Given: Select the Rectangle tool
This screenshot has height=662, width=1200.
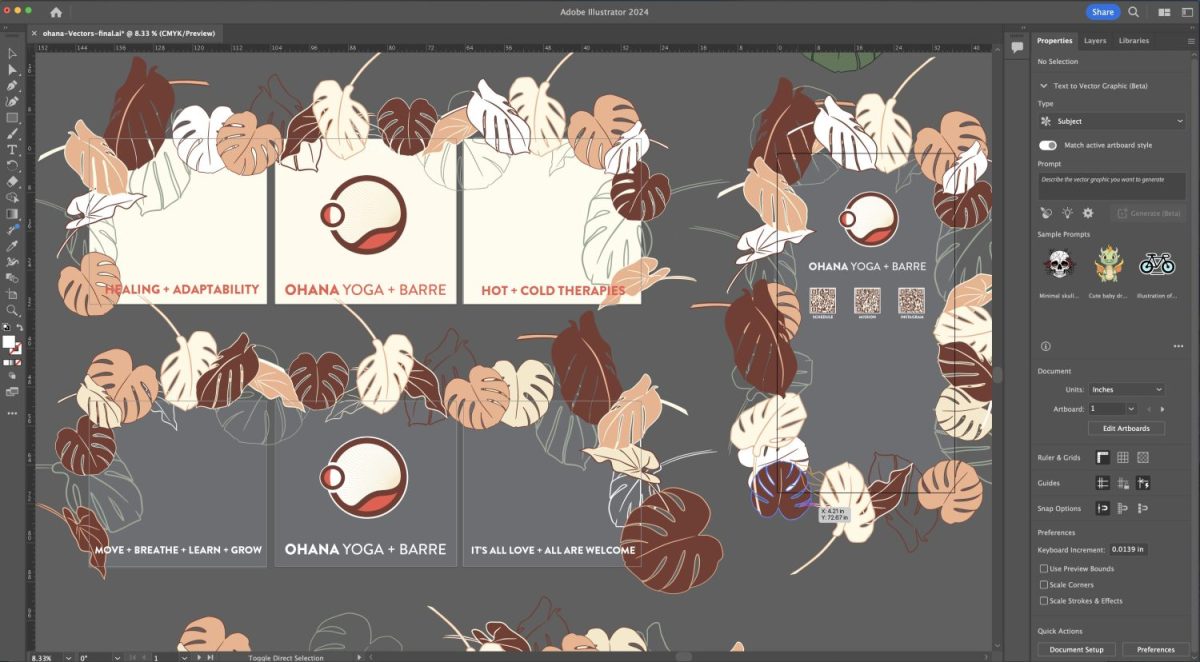Looking at the screenshot, I should coord(12,117).
